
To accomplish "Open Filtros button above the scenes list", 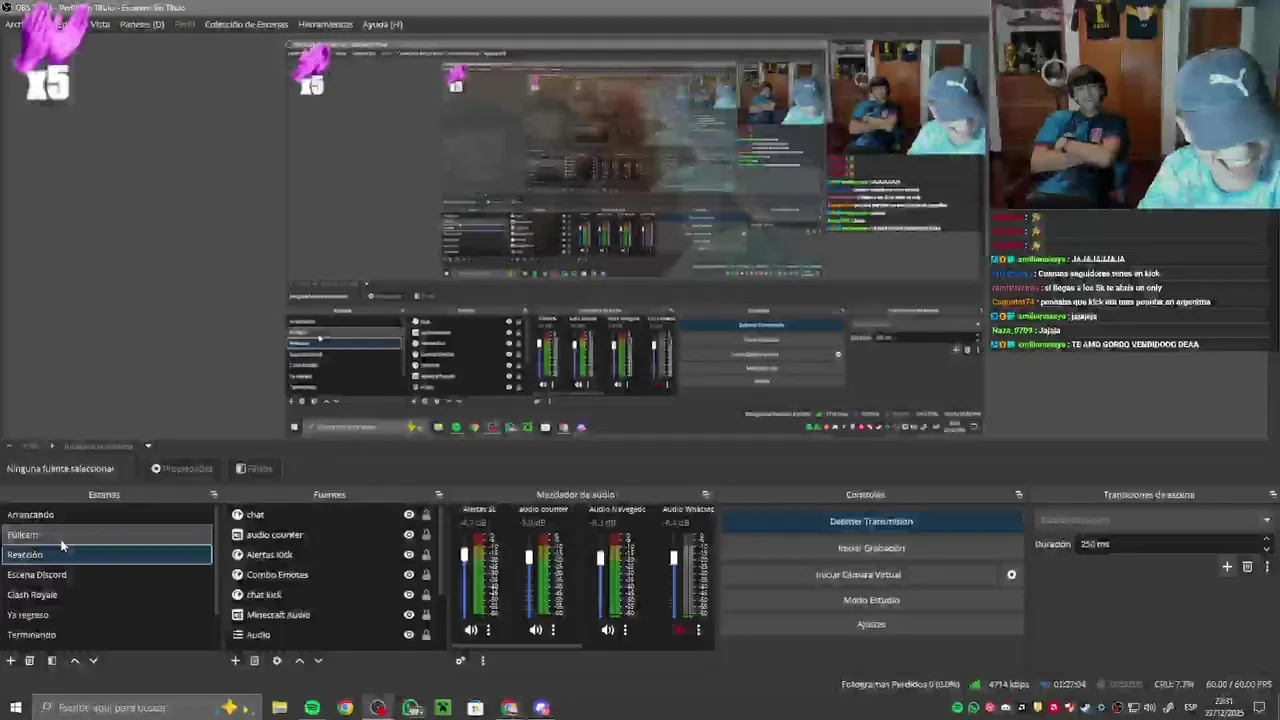I will tap(254, 468).
